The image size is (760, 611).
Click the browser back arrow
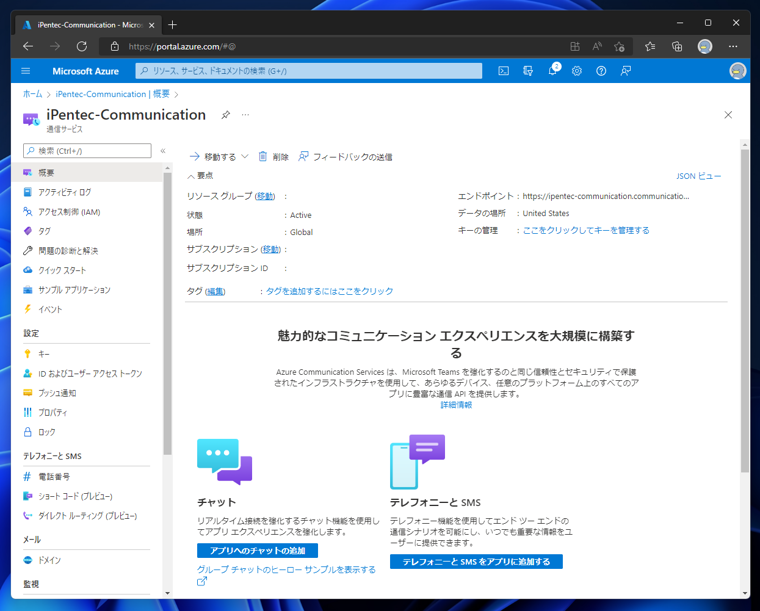(x=28, y=47)
